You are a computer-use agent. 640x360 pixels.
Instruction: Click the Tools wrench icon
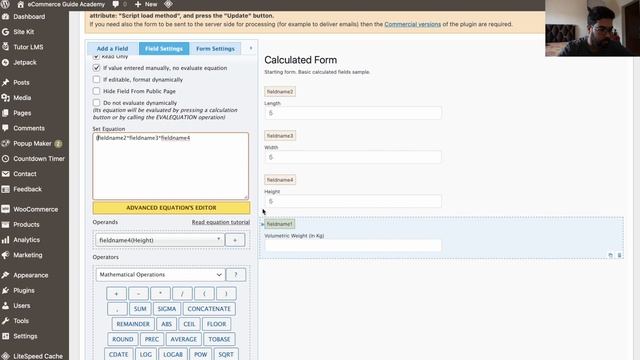click(x=5, y=321)
